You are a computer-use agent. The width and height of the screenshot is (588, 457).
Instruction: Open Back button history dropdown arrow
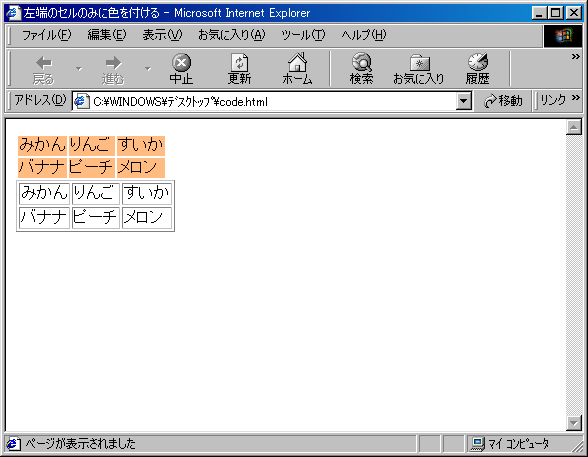[78, 69]
